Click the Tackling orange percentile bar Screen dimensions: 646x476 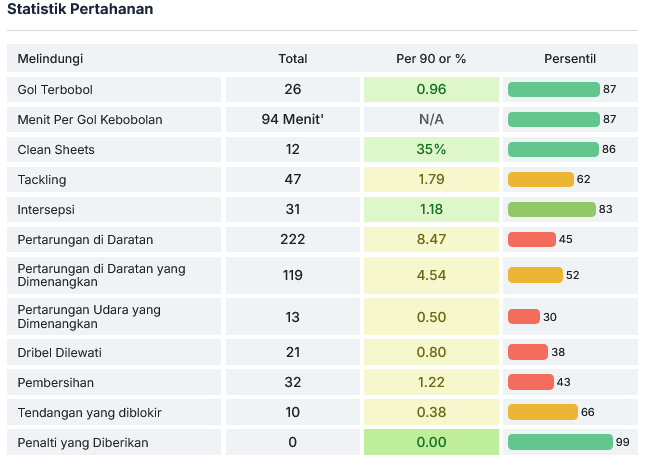[x=540, y=180]
